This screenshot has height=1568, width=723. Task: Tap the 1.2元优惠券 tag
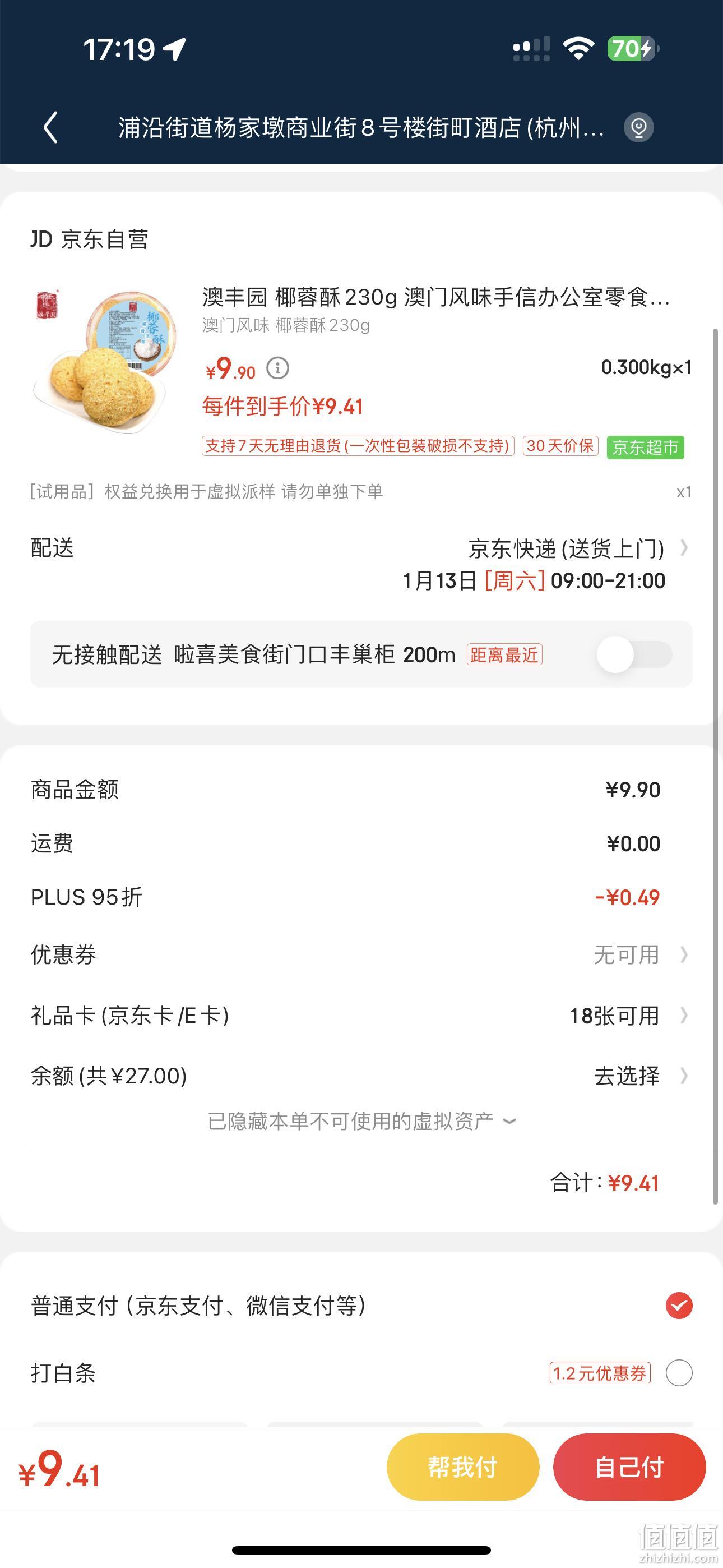(x=600, y=1373)
